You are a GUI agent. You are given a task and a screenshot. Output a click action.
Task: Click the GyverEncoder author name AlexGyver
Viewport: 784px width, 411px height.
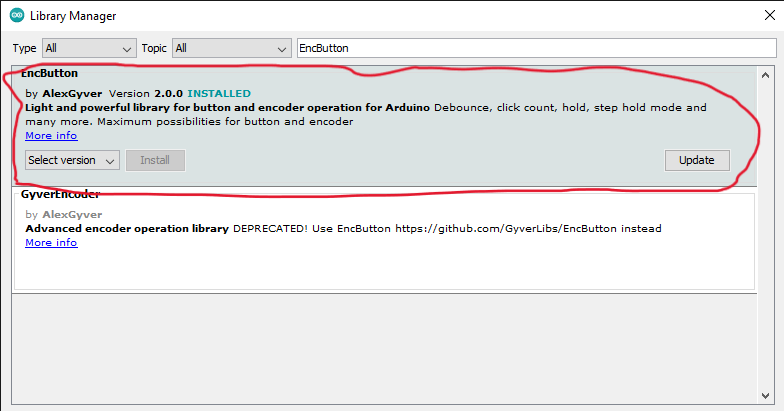point(72,214)
